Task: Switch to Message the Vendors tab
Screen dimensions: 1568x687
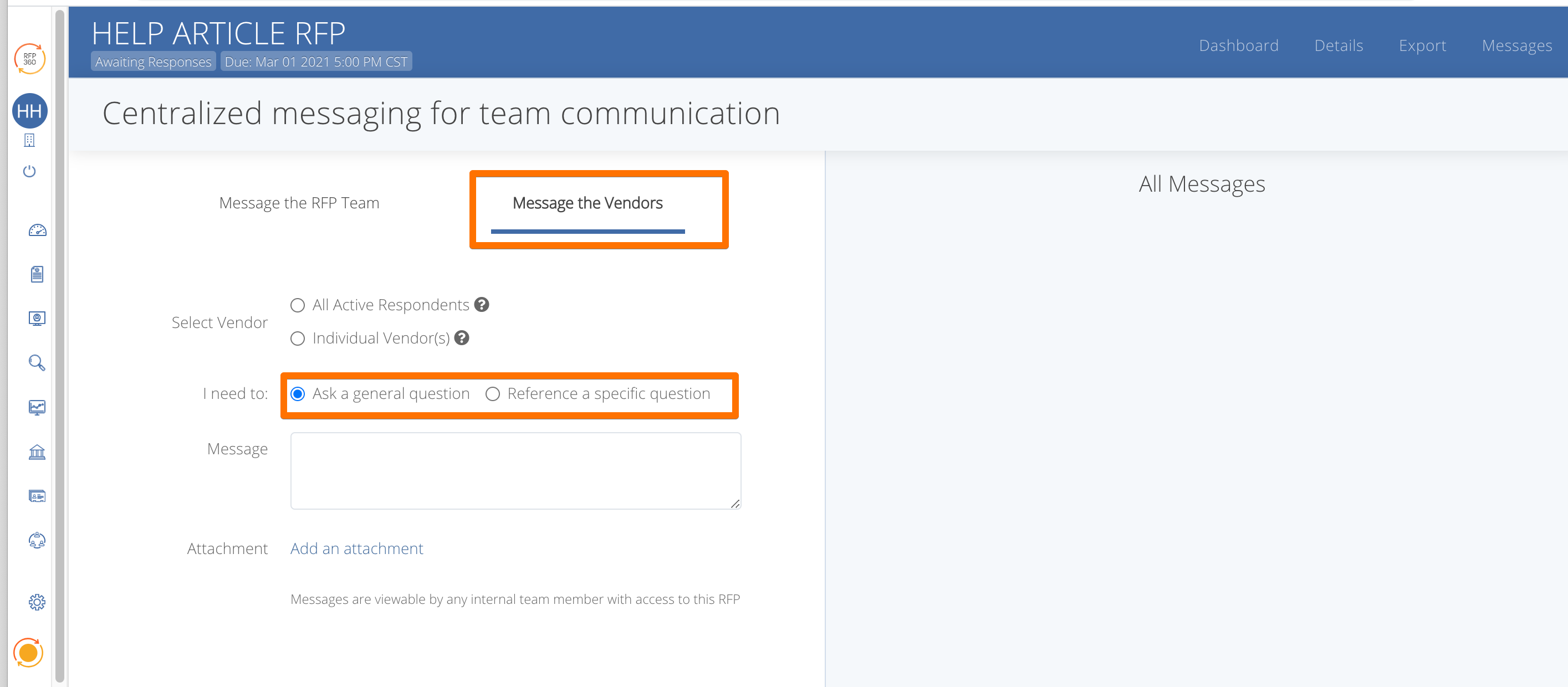Action: pyautogui.click(x=588, y=203)
